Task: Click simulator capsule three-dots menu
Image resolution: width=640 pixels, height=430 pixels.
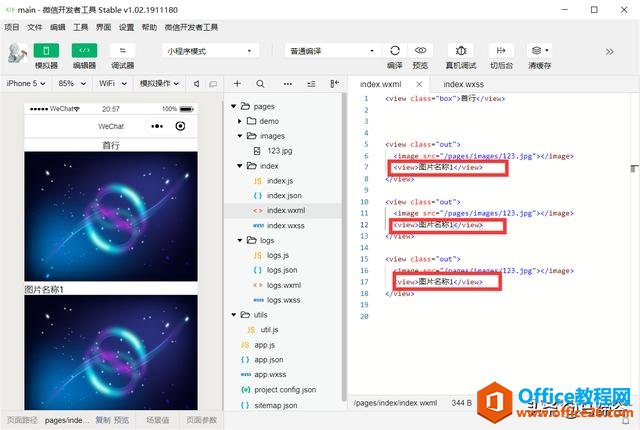Action: click(157, 126)
